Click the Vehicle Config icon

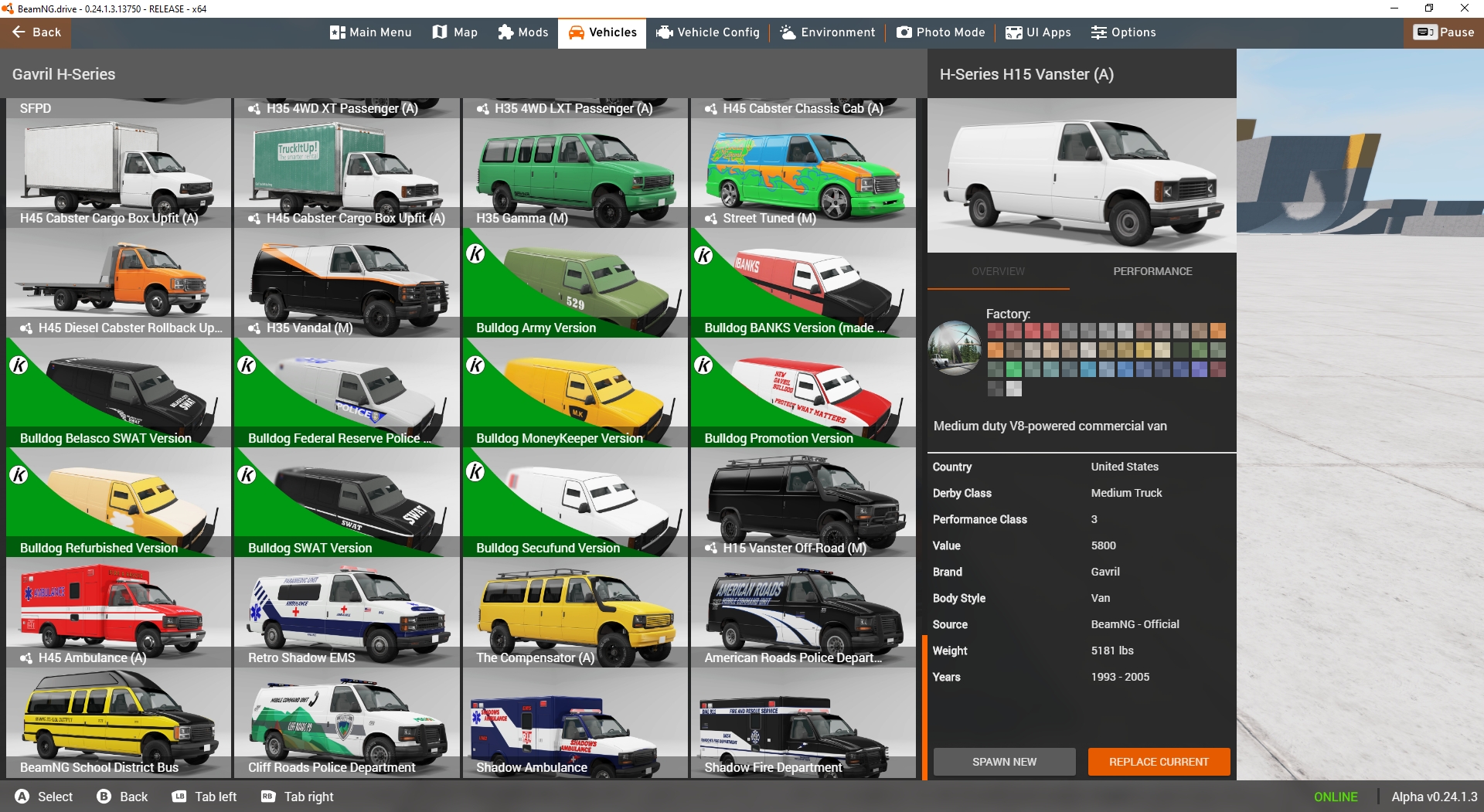pyautogui.click(x=664, y=32)
